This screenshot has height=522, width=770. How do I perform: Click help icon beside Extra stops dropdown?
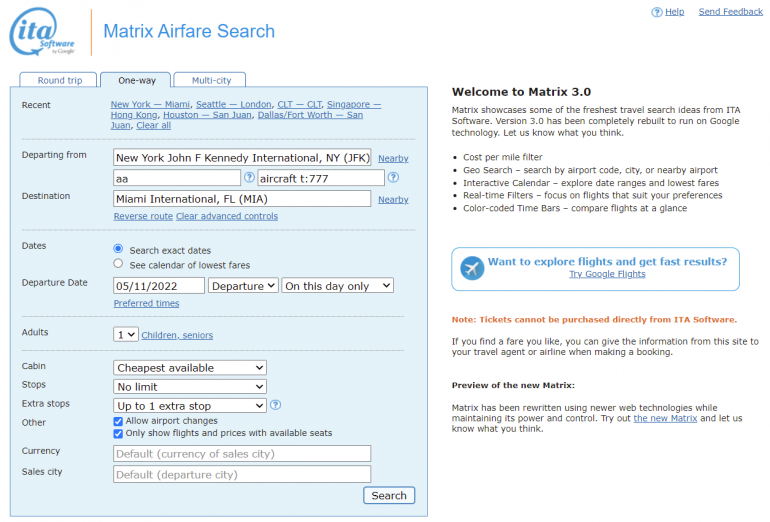pyautogui.click(x=275, y=405)
